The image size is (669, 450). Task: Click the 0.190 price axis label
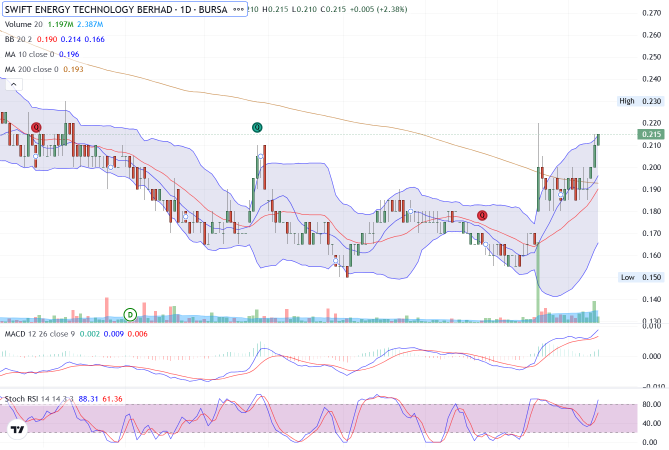point(652,189)
